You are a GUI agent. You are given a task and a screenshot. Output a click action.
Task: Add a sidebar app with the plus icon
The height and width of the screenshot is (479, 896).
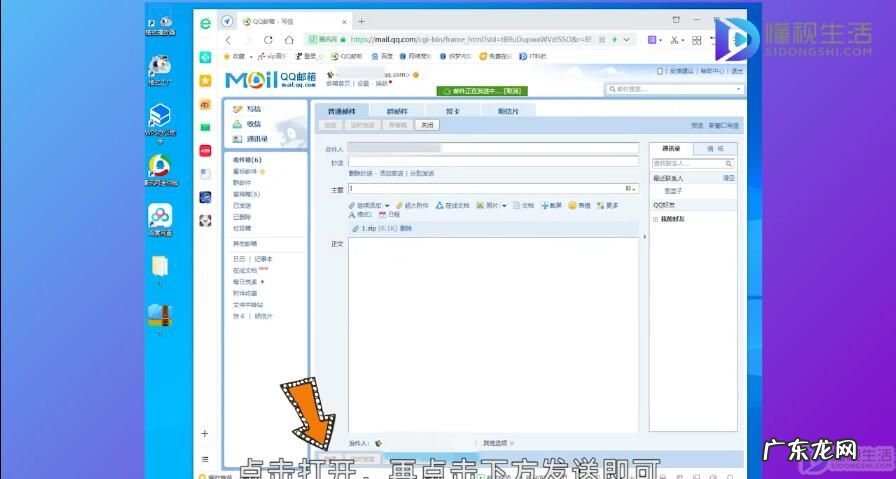coord(205,433)
